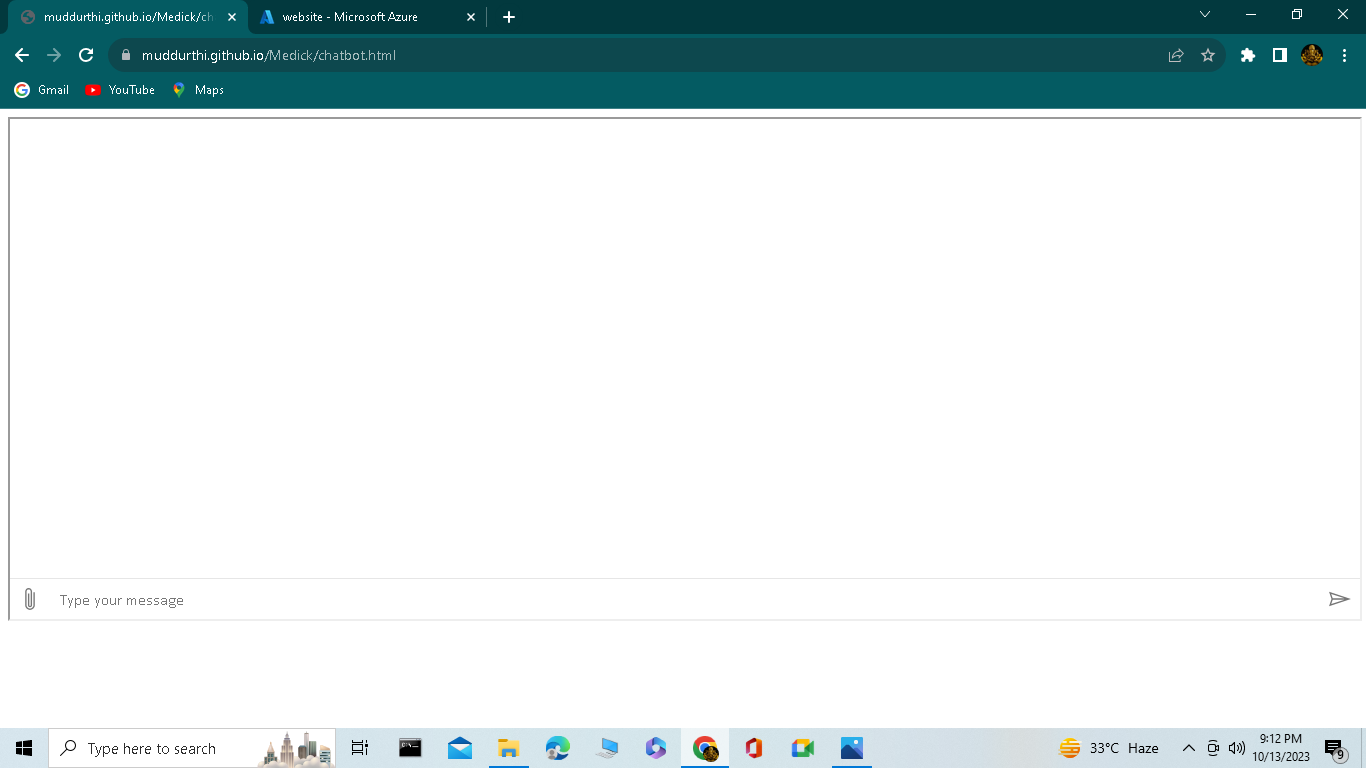
Task: Click the Chrome extensions puzzle icon
Action: (1247, 55)
